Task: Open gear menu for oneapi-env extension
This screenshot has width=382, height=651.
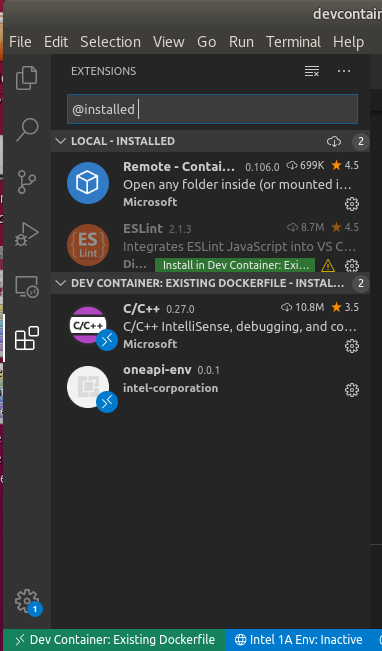Action: click(352, 390)
